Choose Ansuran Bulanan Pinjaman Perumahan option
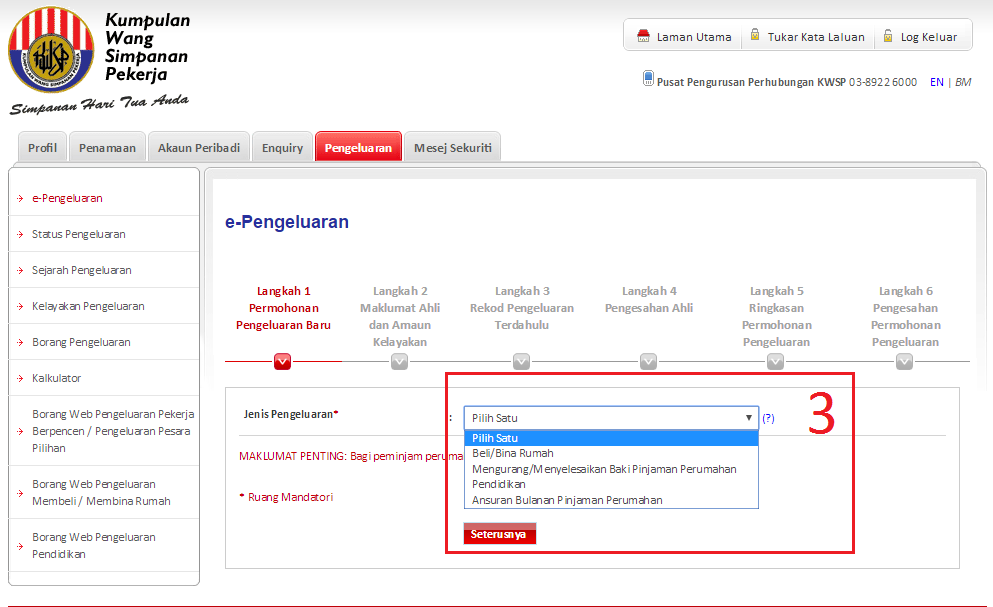This screenshot has width=993, height=607. click(x=611, y=500)
